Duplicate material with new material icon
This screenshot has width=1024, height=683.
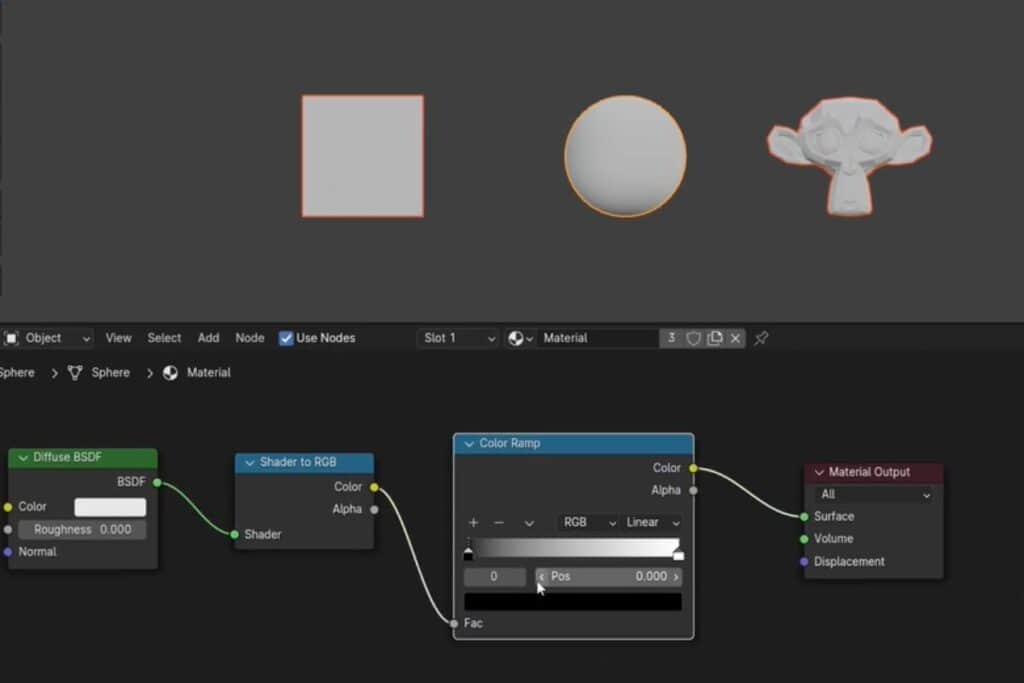(715, 339)
